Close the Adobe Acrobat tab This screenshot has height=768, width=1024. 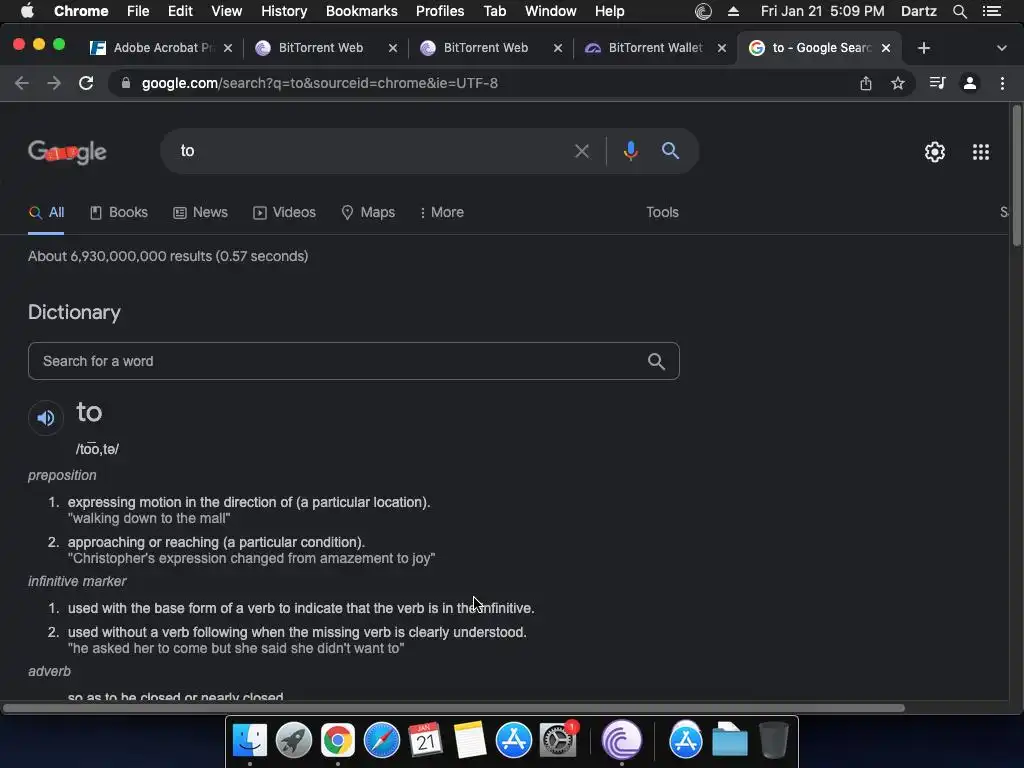click(227, 48)
